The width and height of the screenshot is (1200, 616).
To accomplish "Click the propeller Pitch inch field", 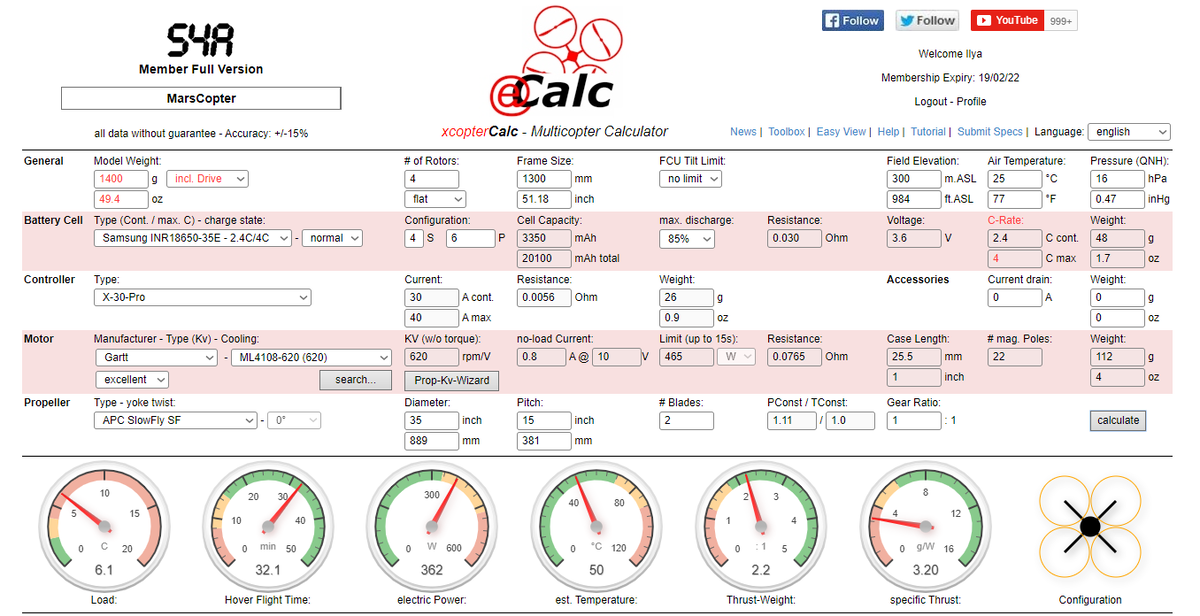I will [x=544, y=421].
